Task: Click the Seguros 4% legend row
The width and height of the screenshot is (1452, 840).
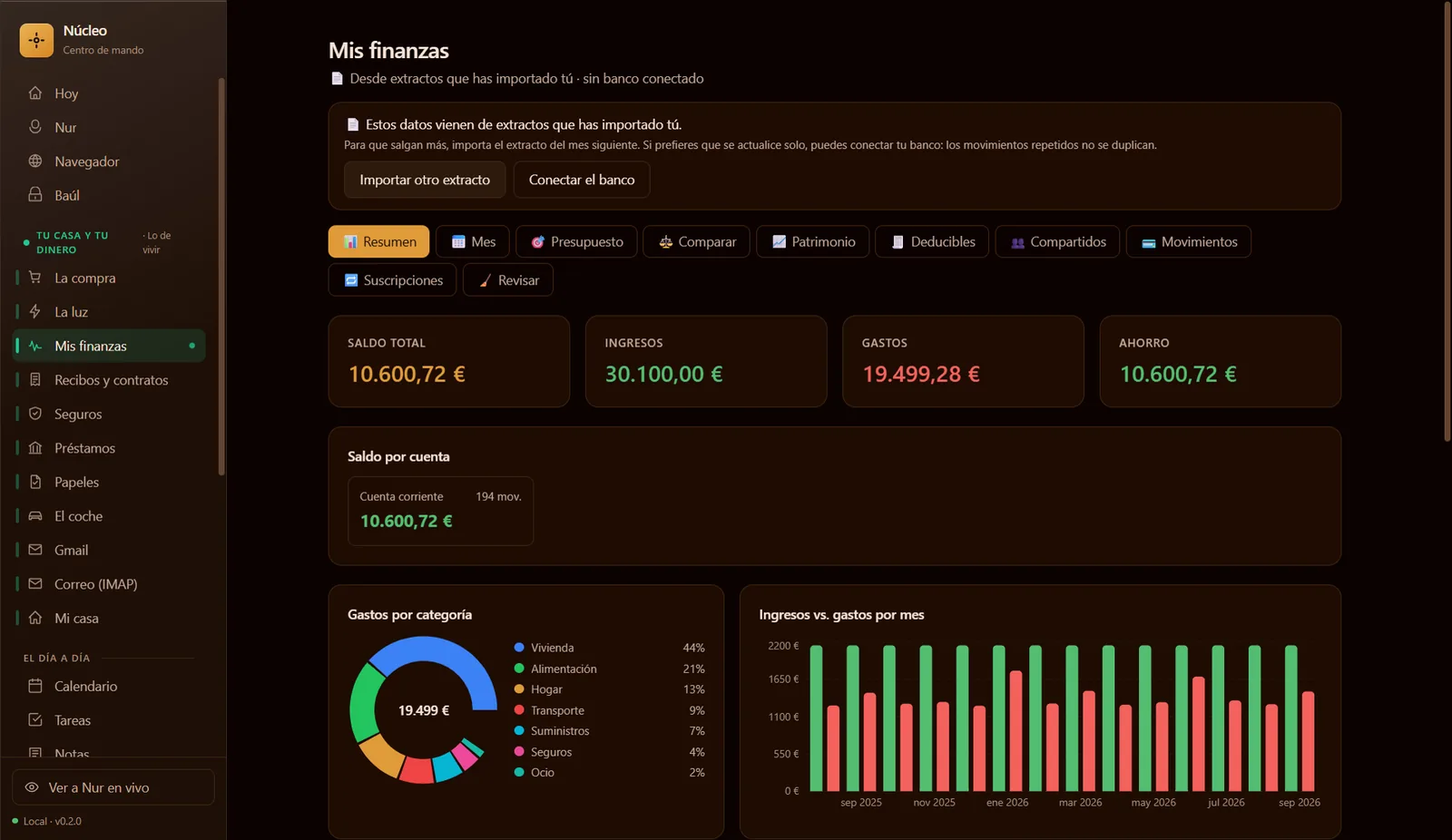Action: (x=609, y=752)
